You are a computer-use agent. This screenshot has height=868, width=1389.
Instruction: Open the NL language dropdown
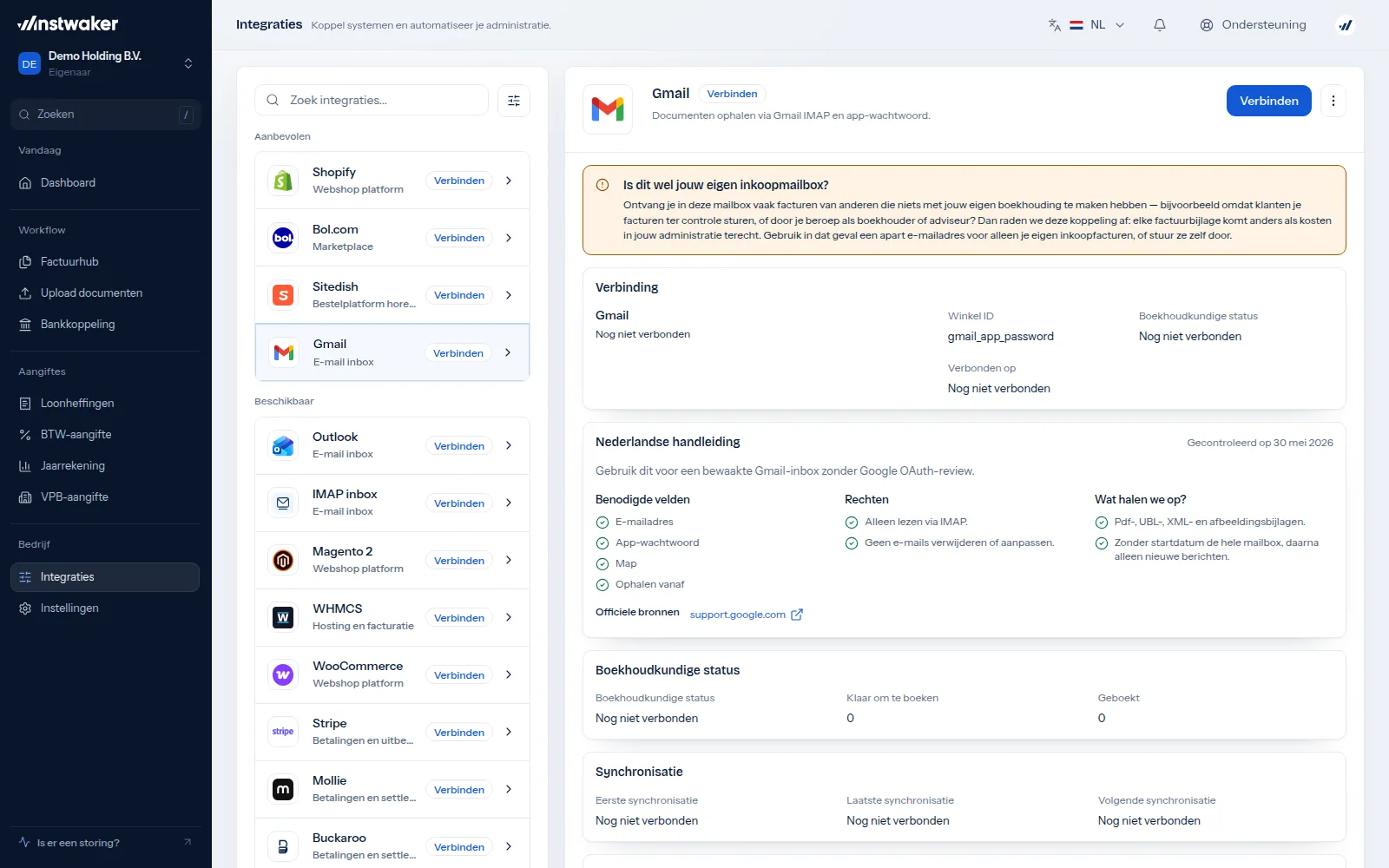(x=1098, y=25)
